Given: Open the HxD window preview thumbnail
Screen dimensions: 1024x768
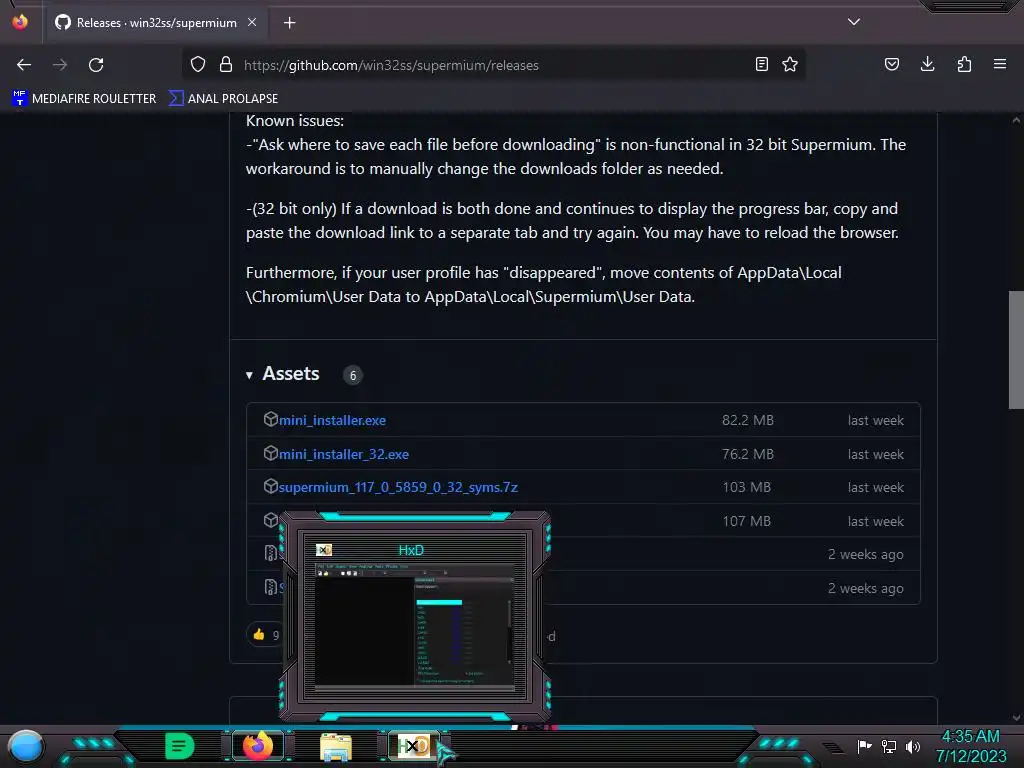Looking at the screenshot, I should pyautogui.click(x=415, y=617).
